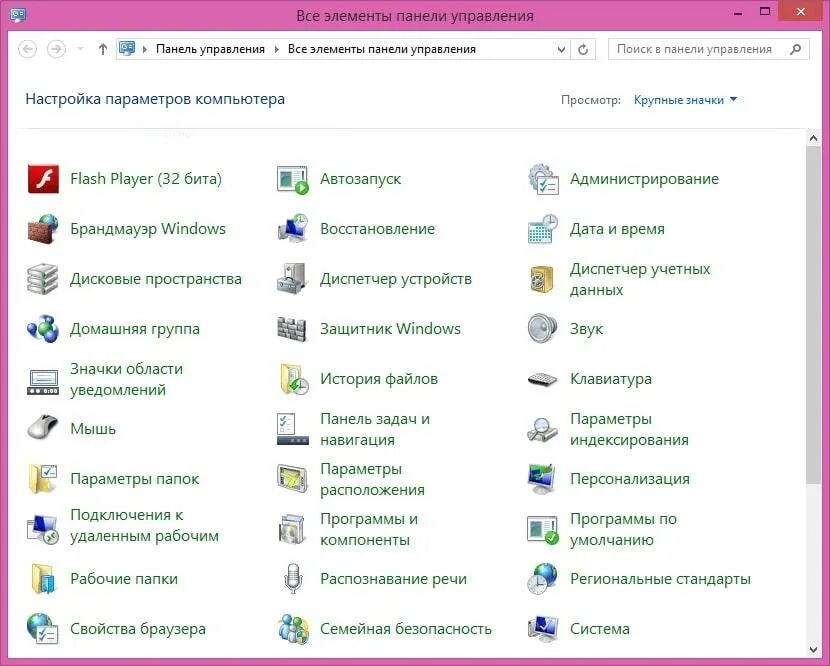Open the Flash Player (32 бита) link
The height and width of the screenshot is (666, 830).
146,179
